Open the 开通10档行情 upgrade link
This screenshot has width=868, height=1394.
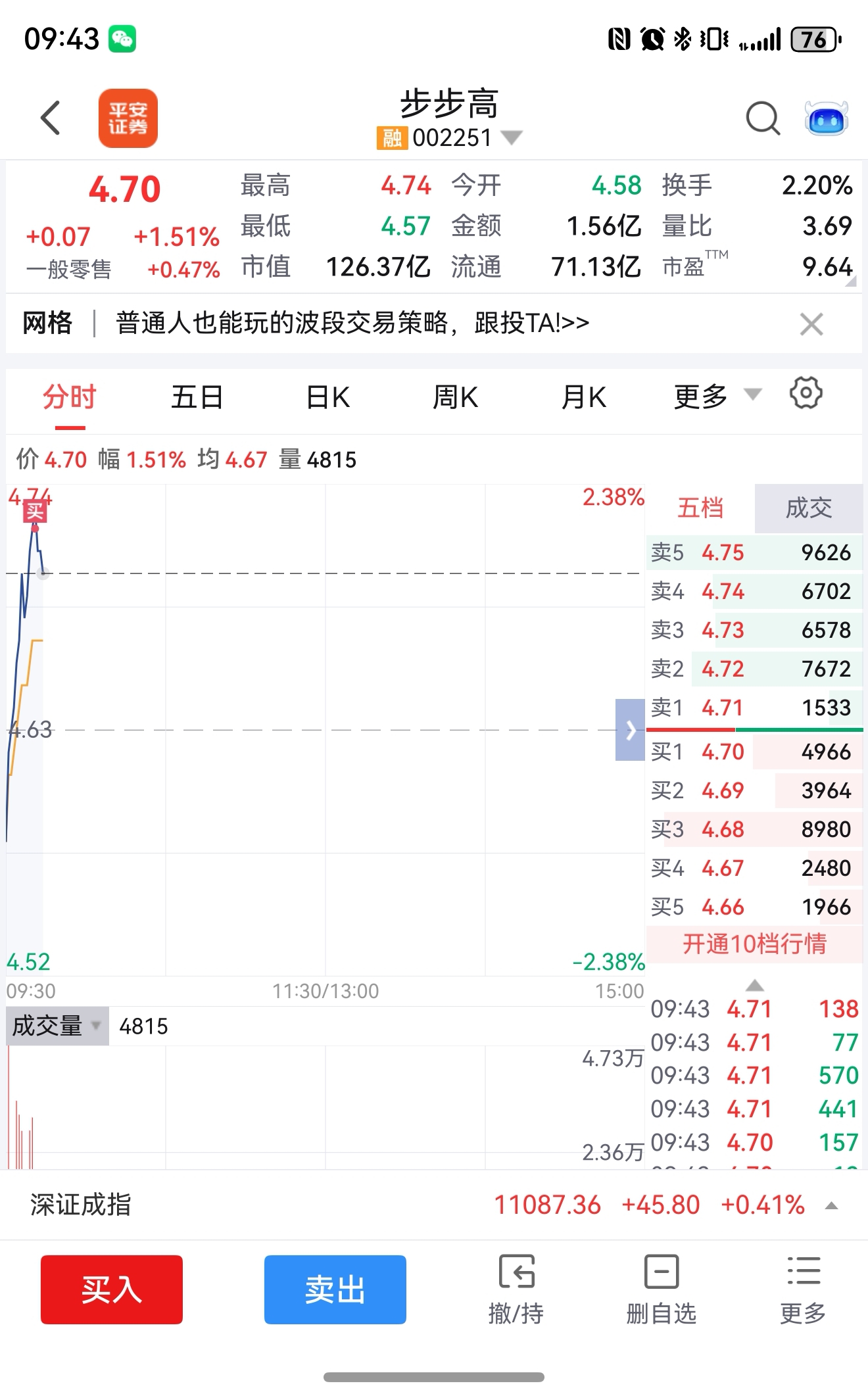(x=754, y=944)
